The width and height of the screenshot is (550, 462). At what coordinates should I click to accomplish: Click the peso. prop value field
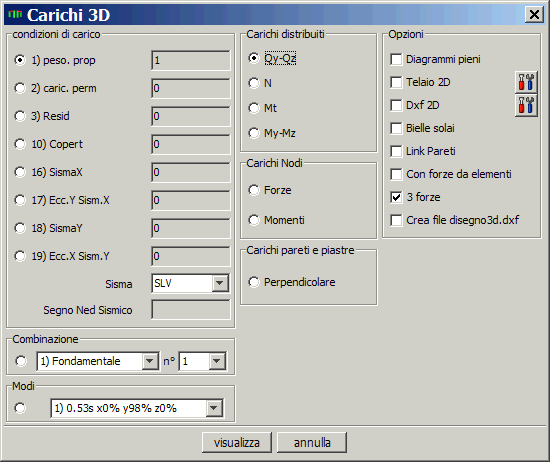coord(191,60)
